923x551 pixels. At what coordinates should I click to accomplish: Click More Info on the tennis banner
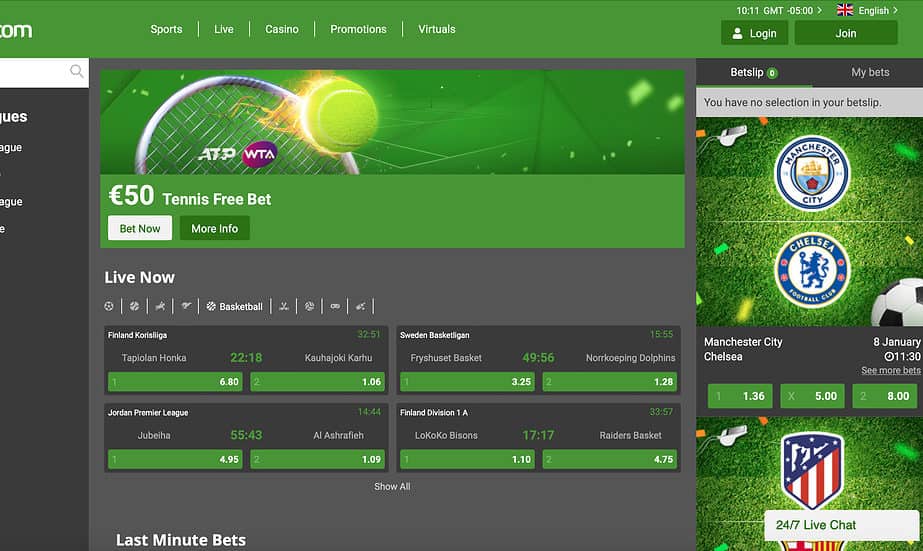214,228
